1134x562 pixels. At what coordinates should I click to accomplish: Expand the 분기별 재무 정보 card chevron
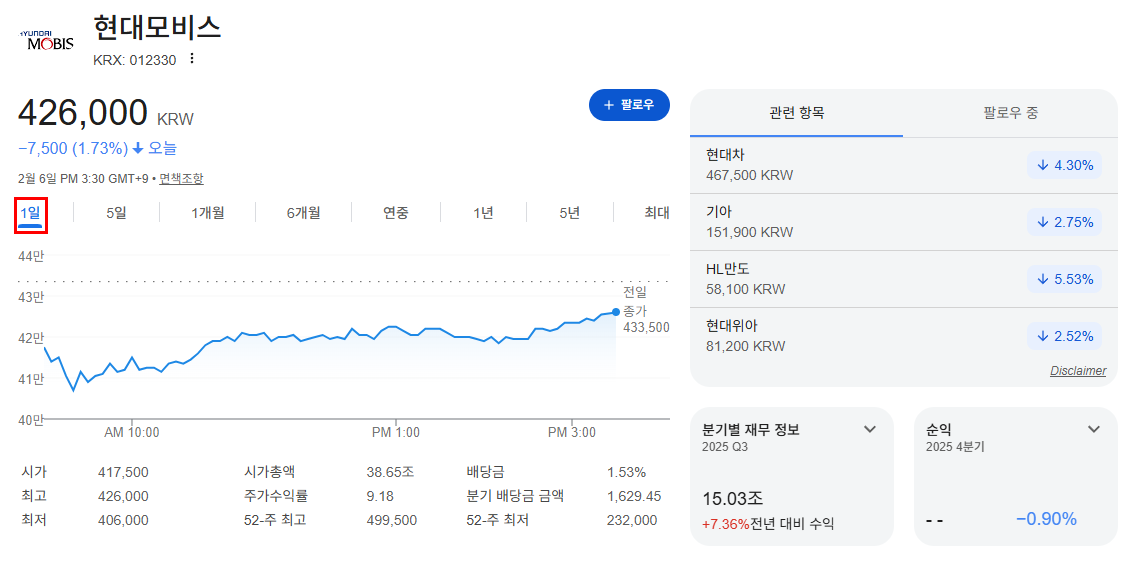[x=870, y=430]
